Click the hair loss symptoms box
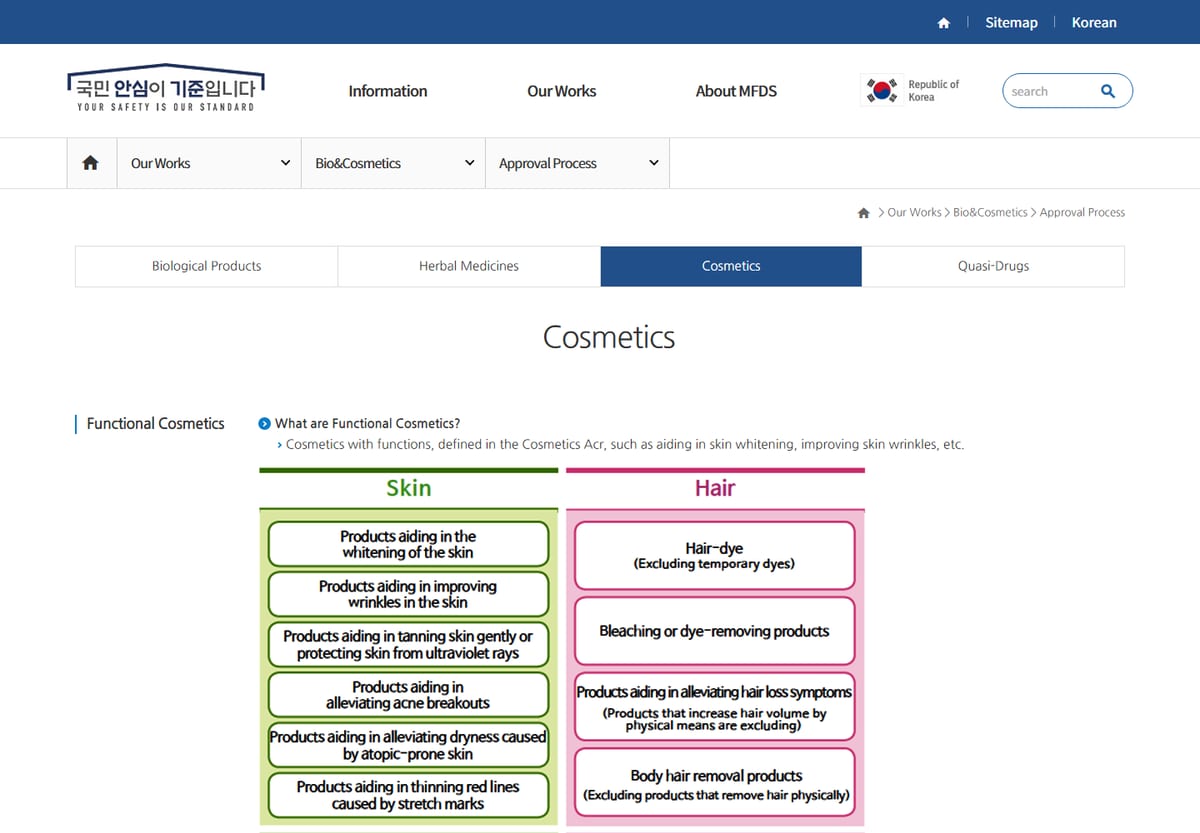Screen dimensions: 1200x833 714,707
